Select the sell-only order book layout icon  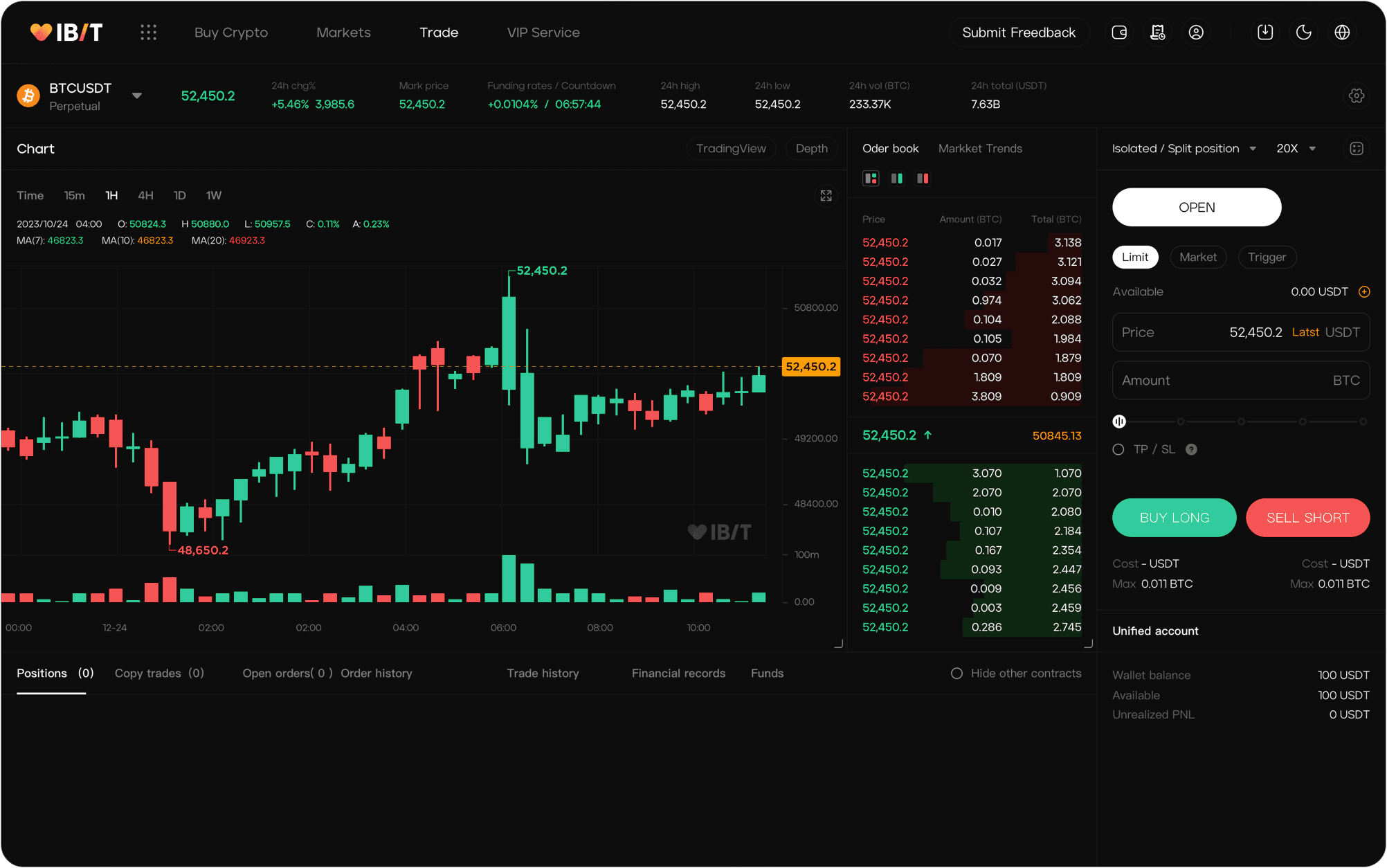click(x=923, y=178)
